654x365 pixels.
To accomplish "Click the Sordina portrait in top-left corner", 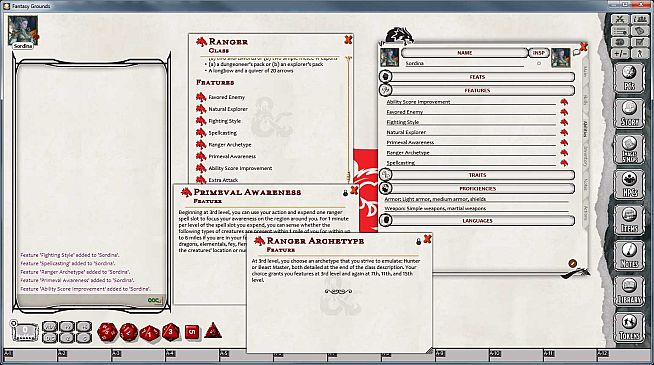I will point(23,31).
